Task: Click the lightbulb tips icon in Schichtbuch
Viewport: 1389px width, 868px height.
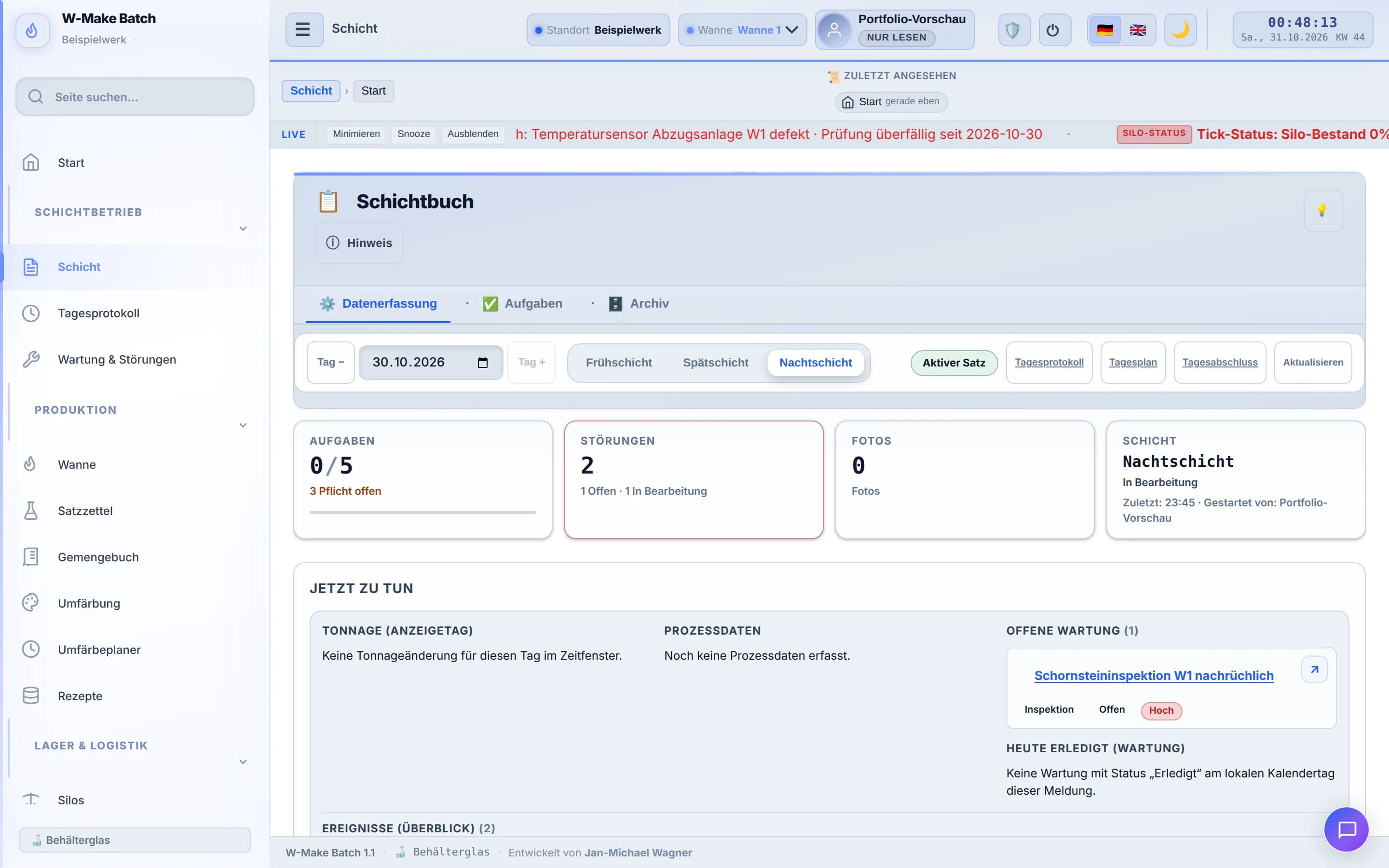Action: [1322, 211]
